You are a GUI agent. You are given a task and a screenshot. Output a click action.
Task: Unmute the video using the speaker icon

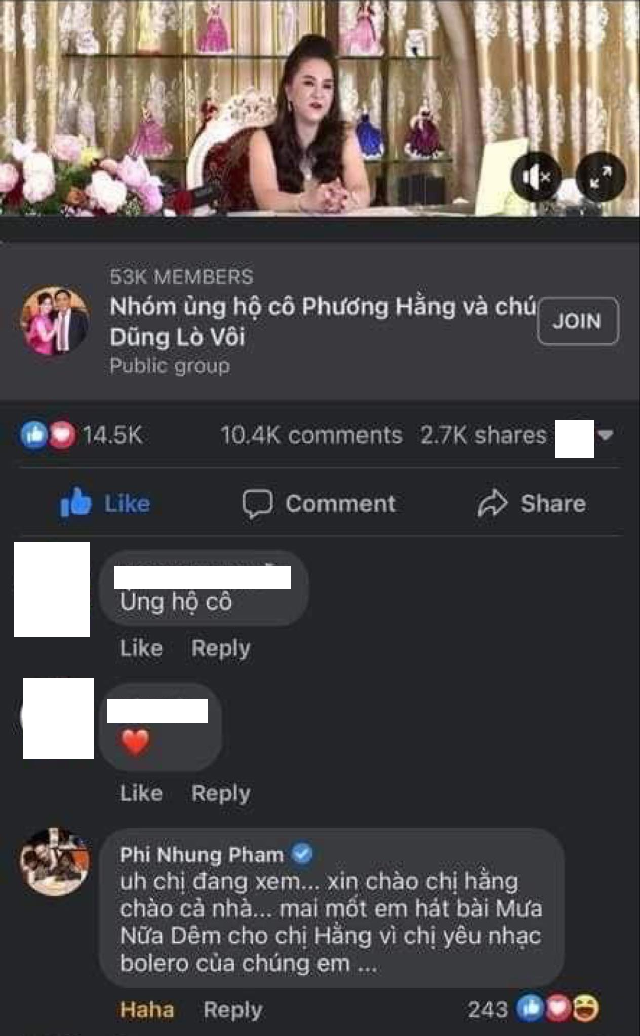click(536, 177)
